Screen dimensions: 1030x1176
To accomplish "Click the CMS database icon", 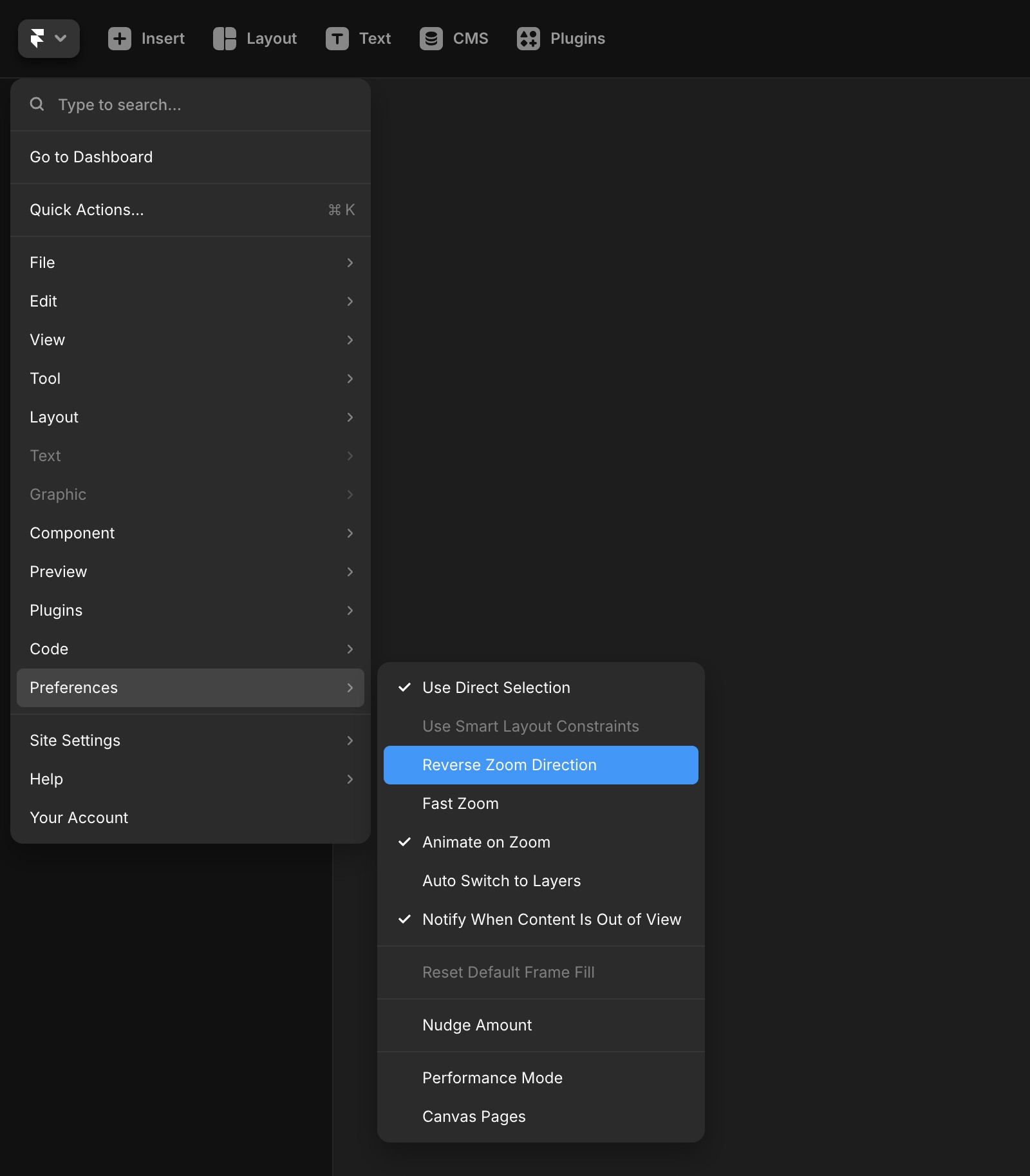I will (431, 39).
